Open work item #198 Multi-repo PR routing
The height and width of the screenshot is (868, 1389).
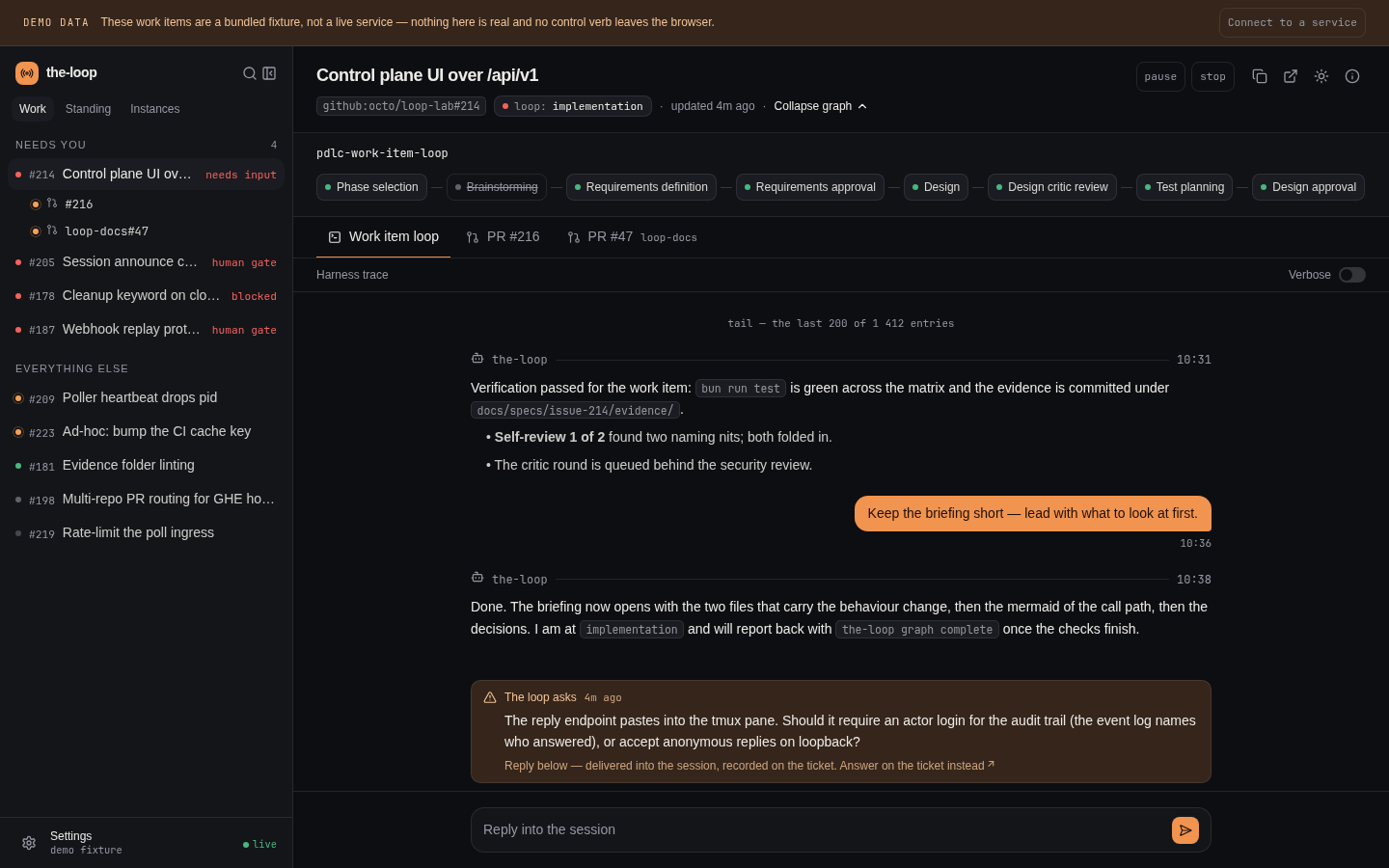(147, 499)
